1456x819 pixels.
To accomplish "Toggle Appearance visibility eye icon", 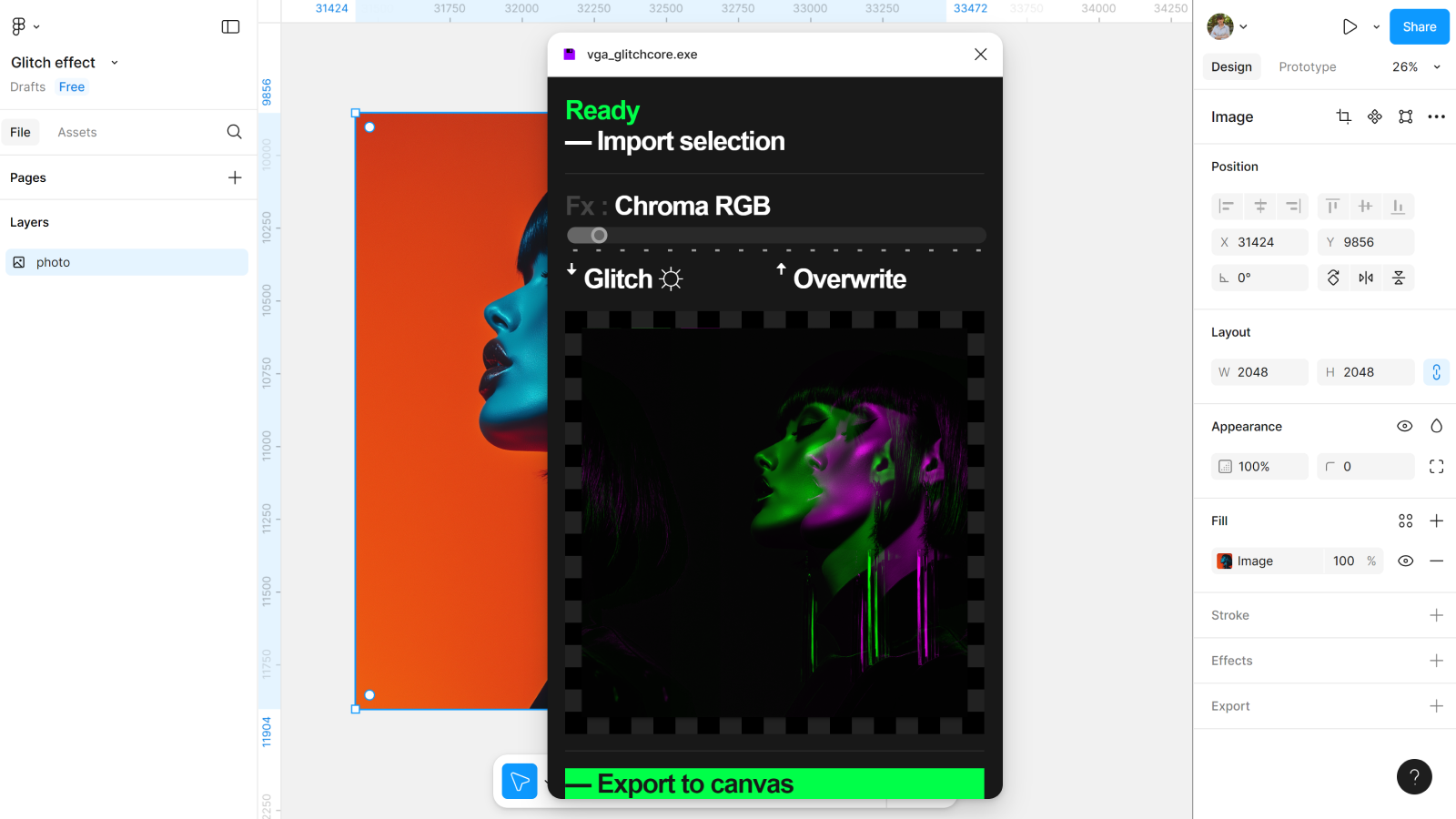I will point(1404,426).
